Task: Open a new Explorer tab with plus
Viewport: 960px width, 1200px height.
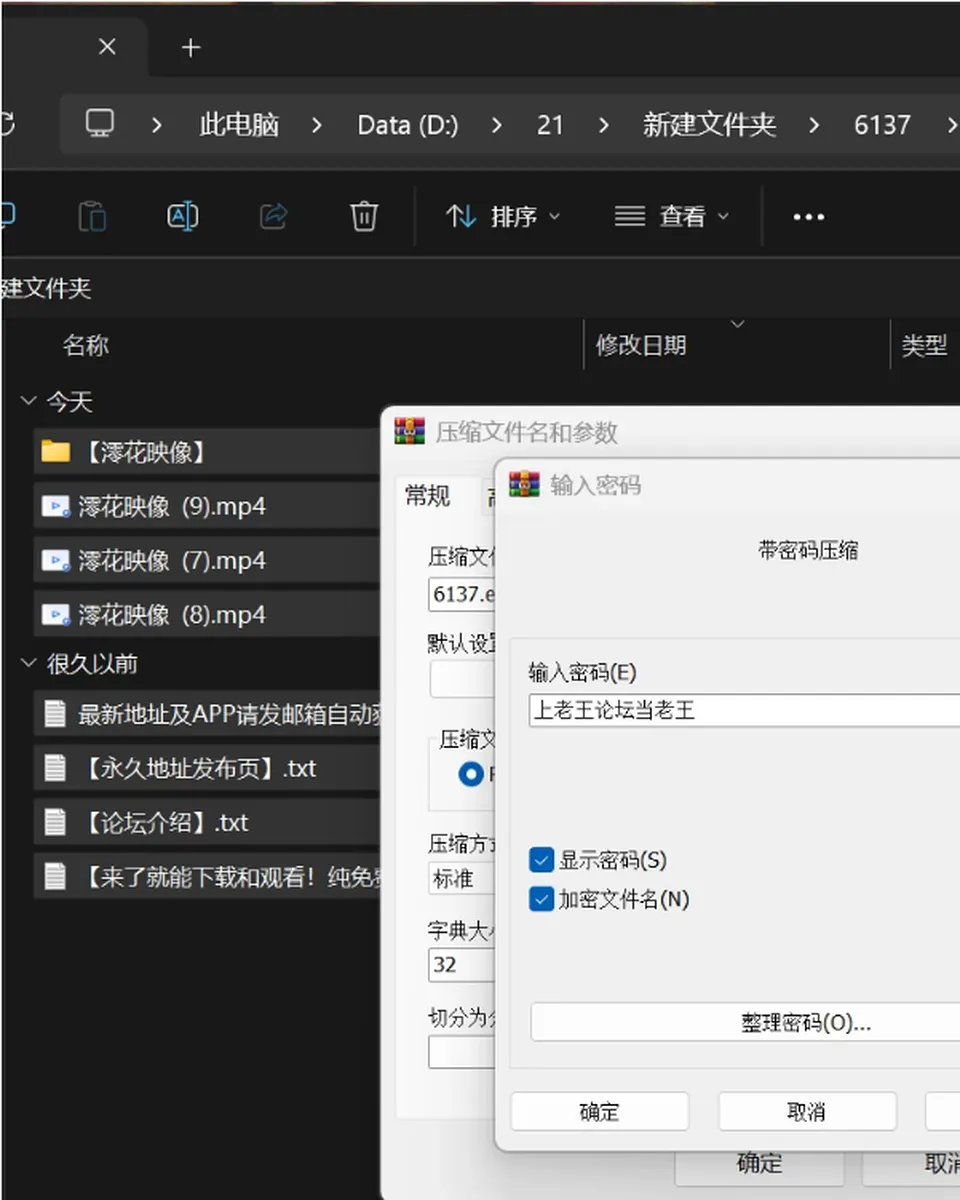Action: (x=191, y=47)
